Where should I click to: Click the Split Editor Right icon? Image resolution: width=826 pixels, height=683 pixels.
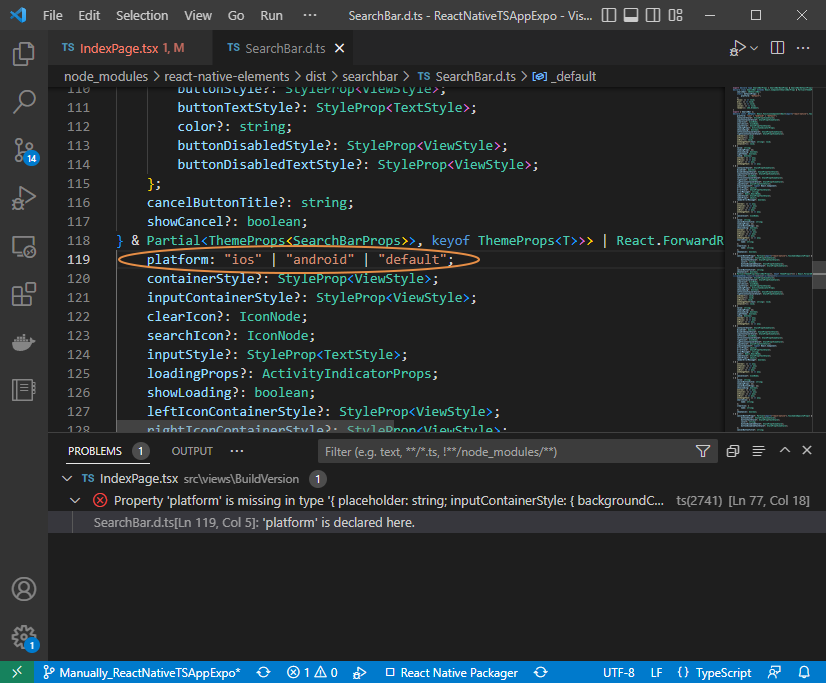point(776,48)
